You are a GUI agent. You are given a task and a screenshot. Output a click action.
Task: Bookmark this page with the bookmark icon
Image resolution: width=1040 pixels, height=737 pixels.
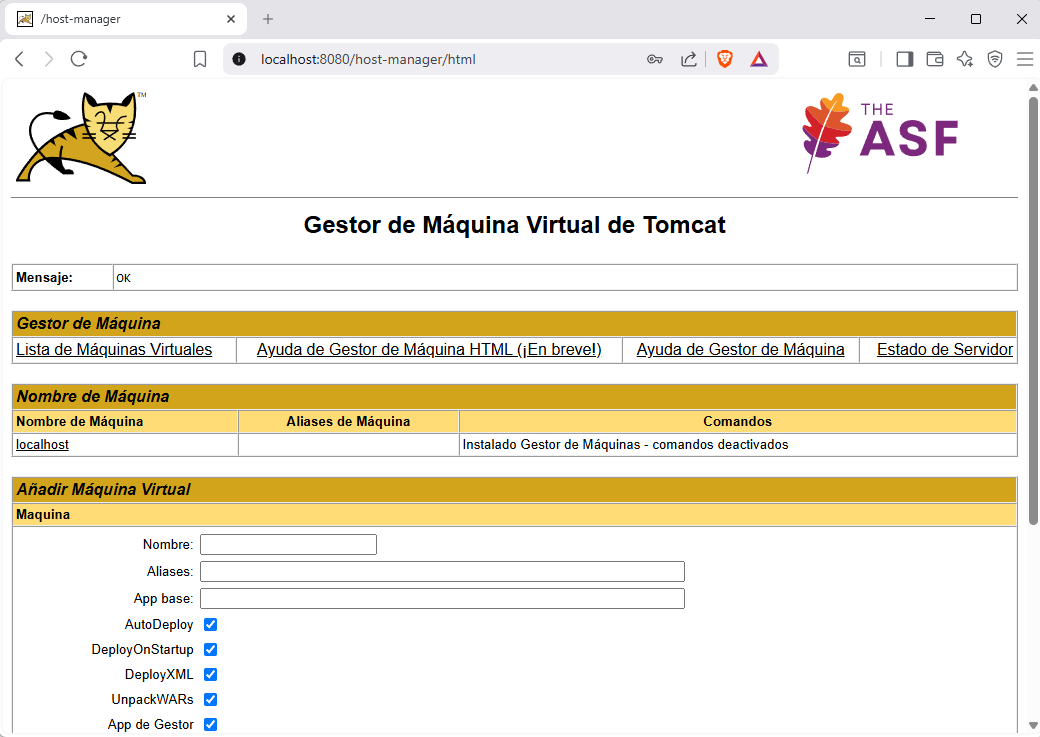click(200, 59)
